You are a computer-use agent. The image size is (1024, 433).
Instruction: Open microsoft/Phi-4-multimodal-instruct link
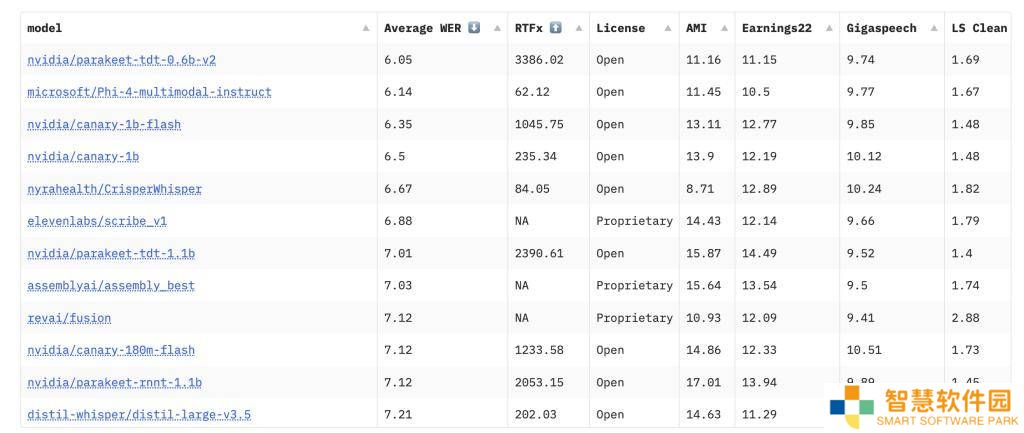[150, 92]
